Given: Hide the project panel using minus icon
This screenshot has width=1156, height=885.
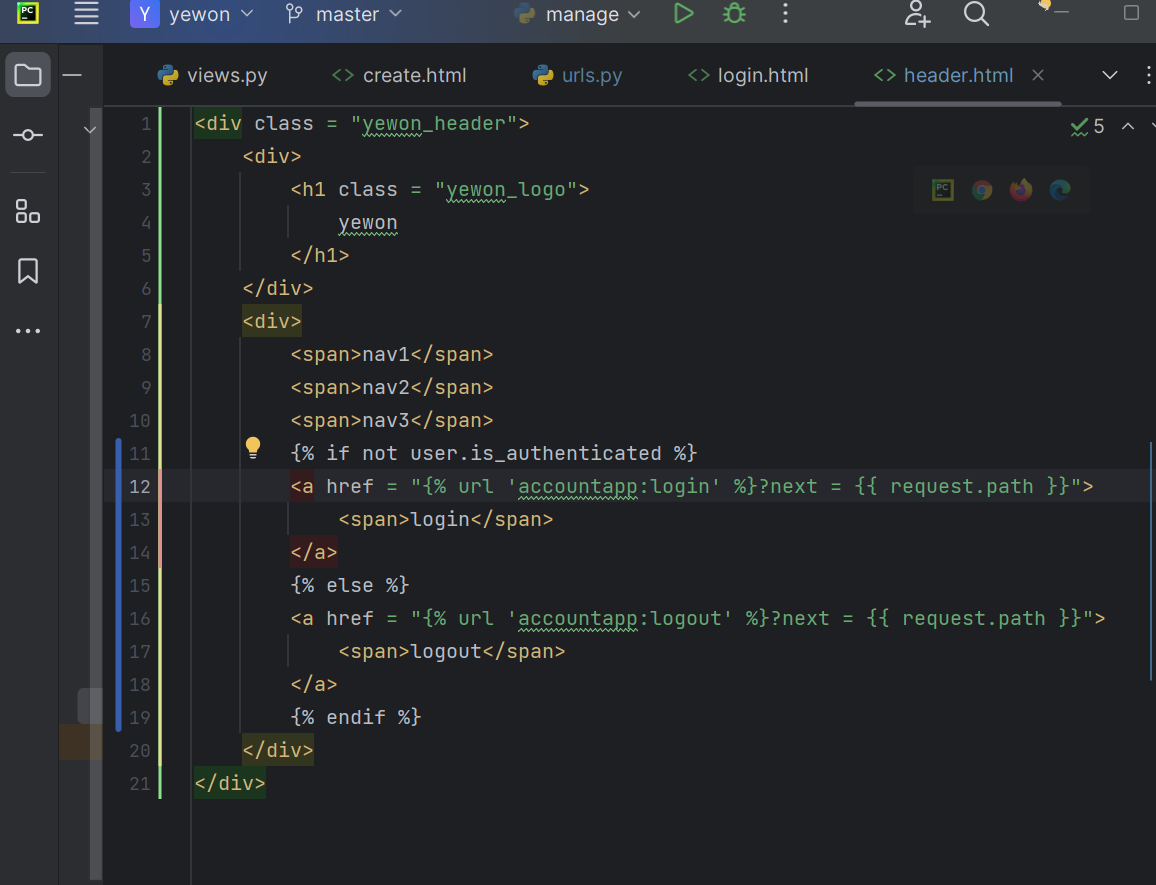Looking at the screenshot, I should click(x=72, y=74).
